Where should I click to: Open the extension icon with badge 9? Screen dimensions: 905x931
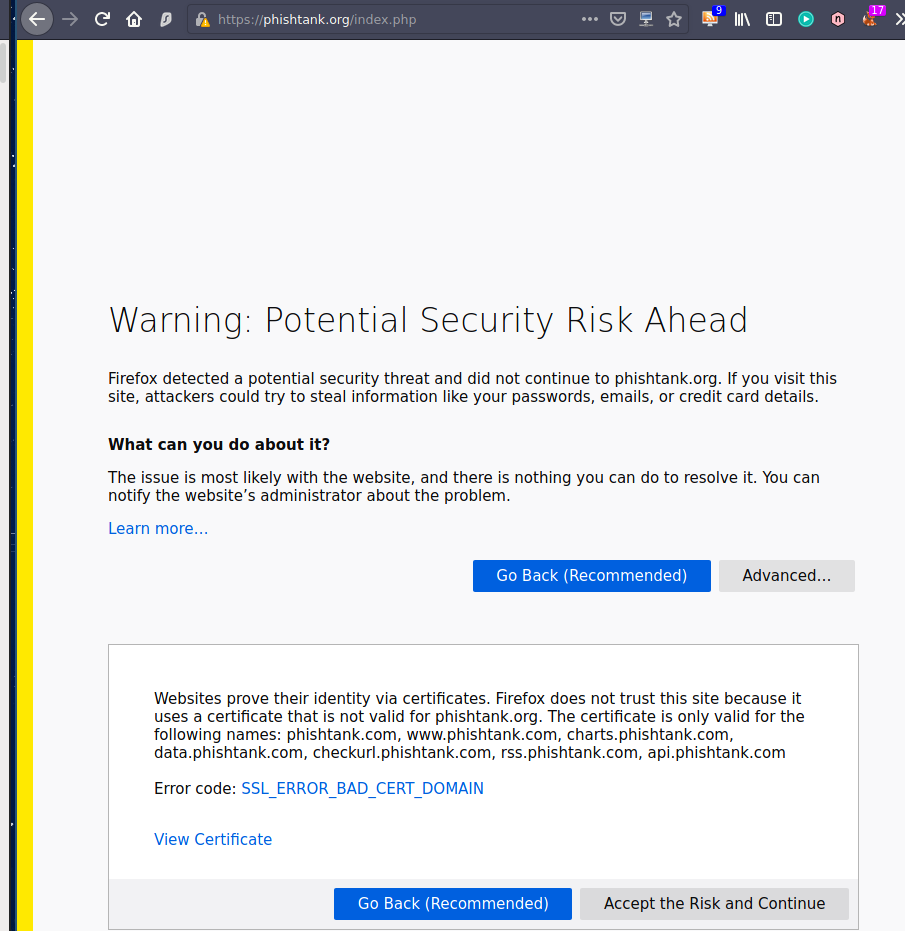pyautogui.click(x=711, y=18)
